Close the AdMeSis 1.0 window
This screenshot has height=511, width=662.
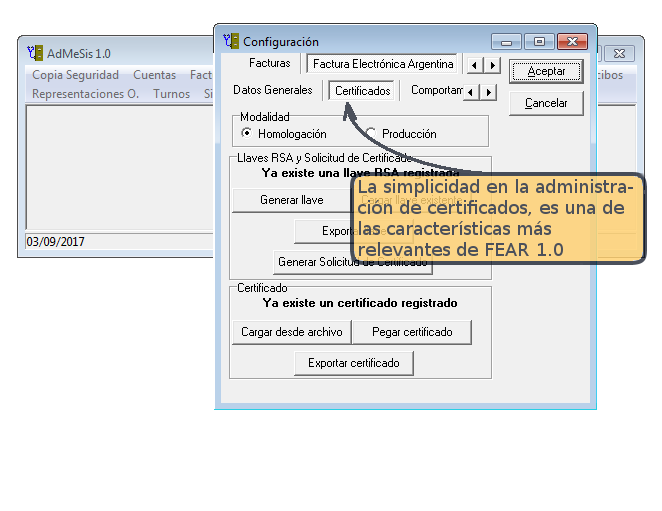(x=619, y=54)
